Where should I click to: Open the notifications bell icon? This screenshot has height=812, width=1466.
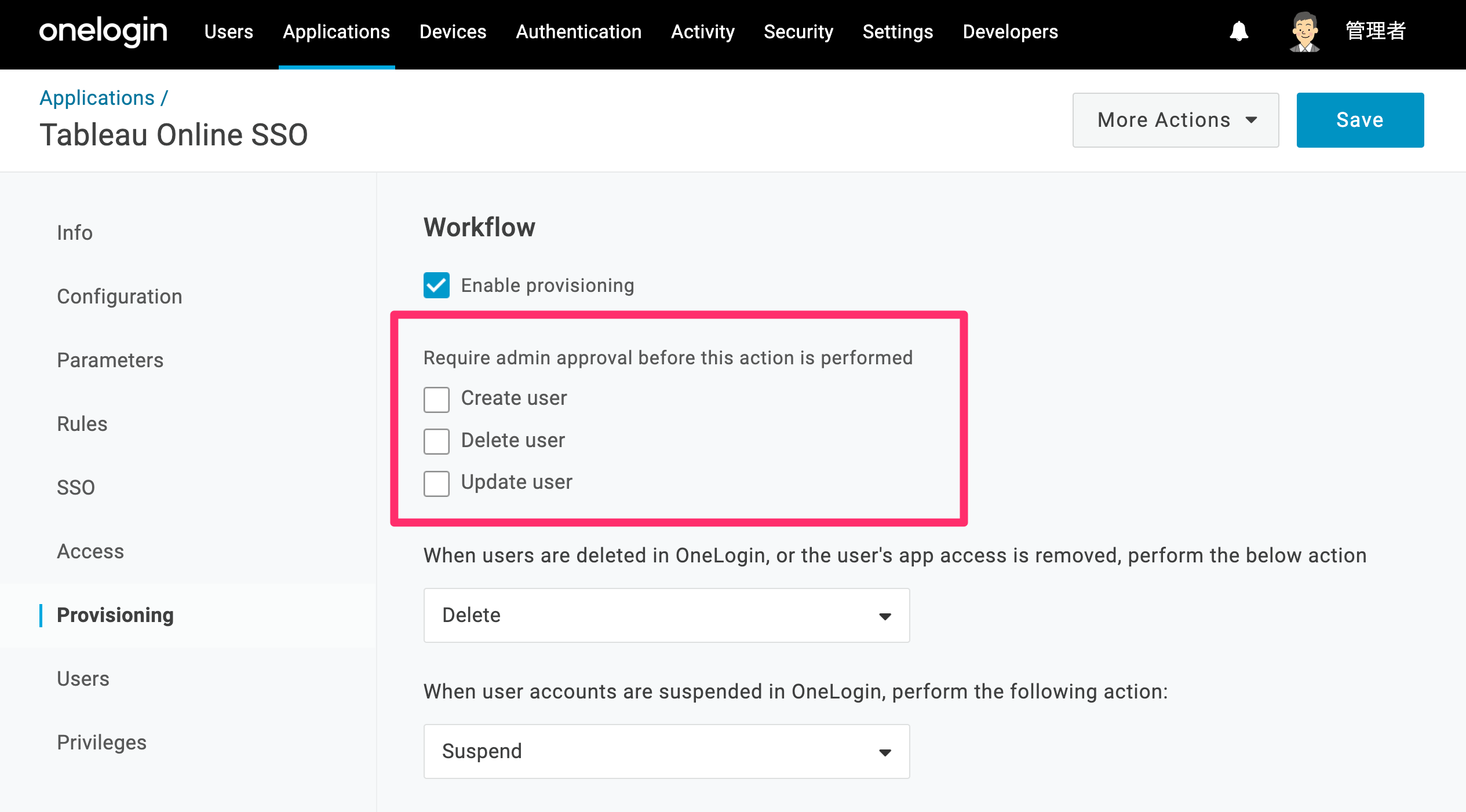pyautogui.click(x=1239, y=31)
